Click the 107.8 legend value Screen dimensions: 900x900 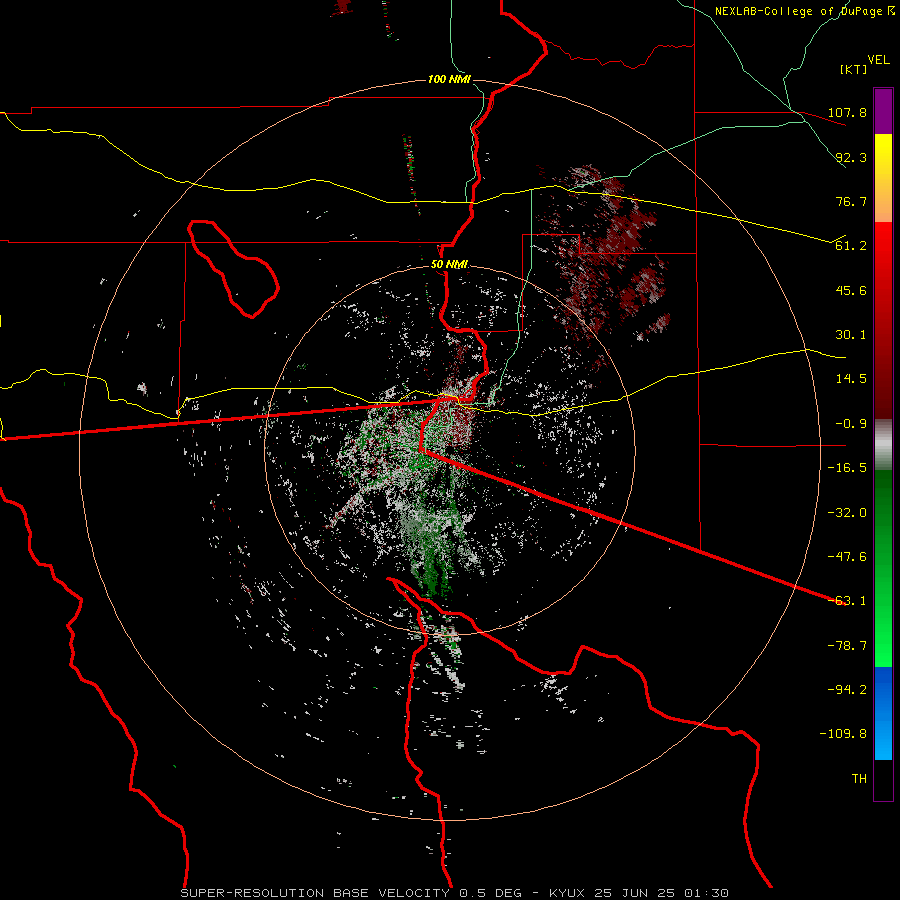pos(847,112)
